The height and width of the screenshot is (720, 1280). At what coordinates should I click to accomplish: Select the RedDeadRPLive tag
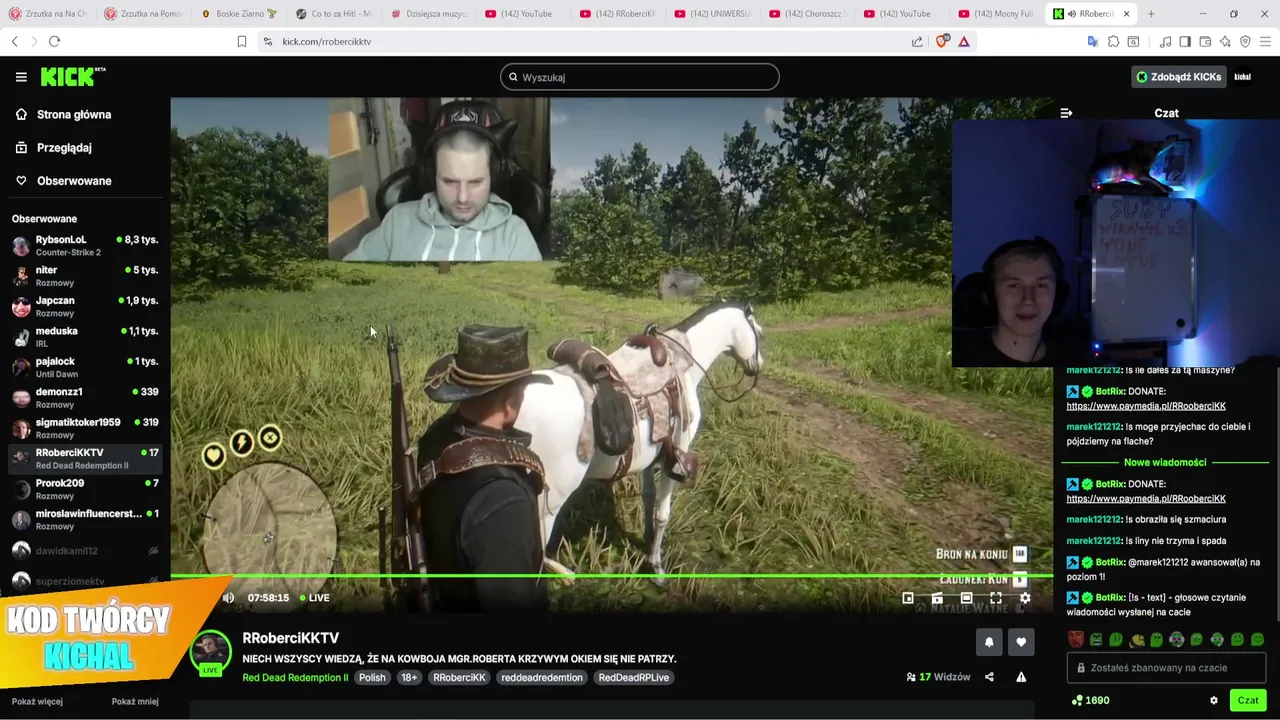click(634, 677)
